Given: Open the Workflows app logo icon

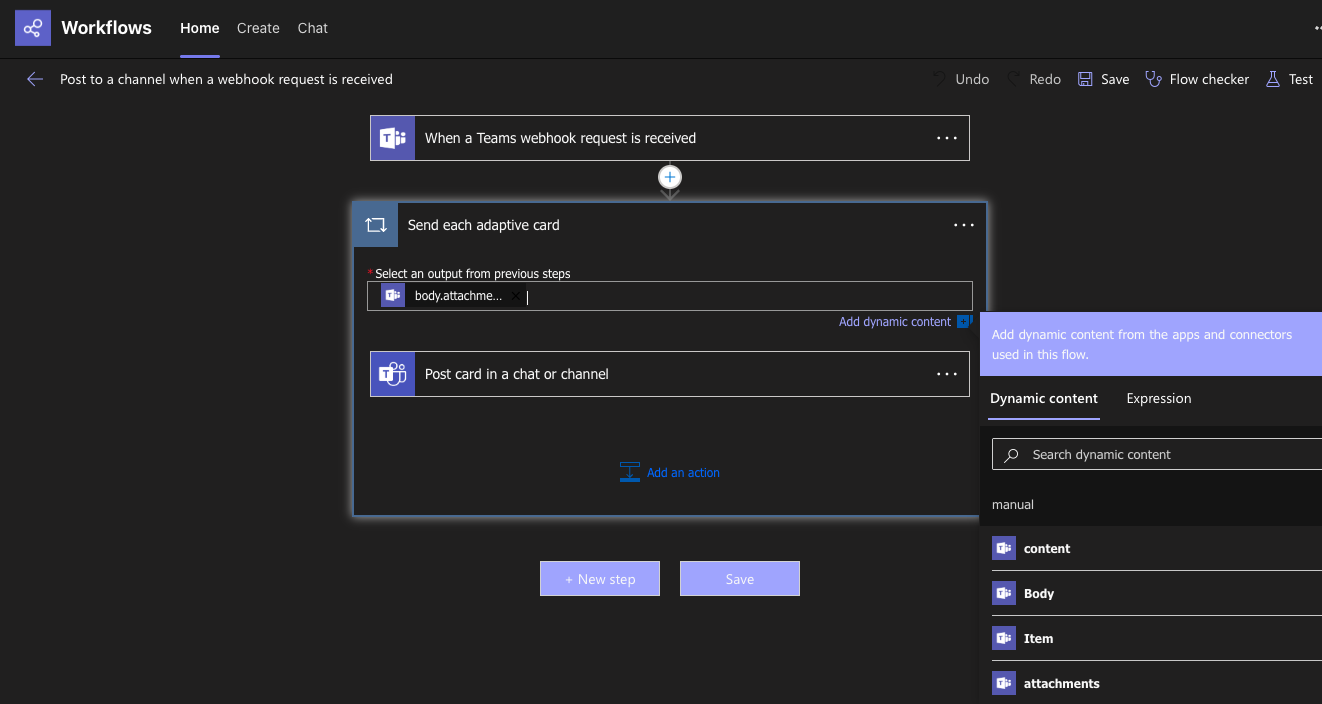Looking at the screenshot, I should pyautogui.click(x=33, y=28).
